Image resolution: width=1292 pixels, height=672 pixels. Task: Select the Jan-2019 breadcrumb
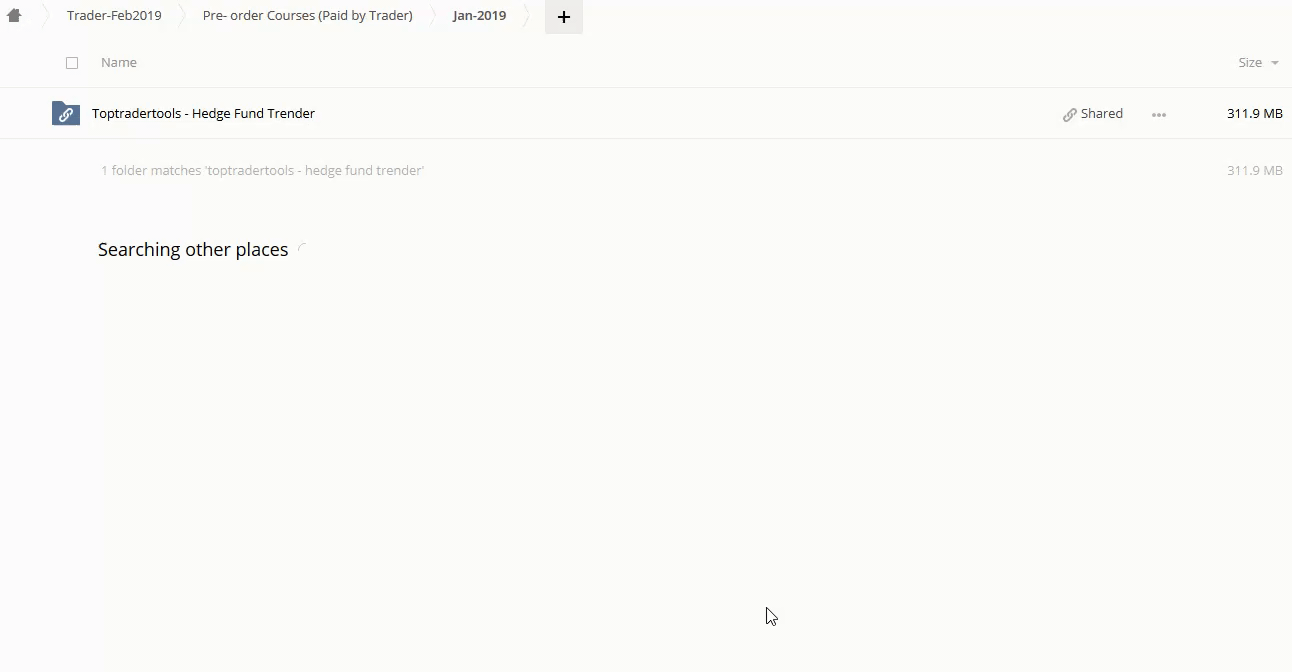point(479,16)
